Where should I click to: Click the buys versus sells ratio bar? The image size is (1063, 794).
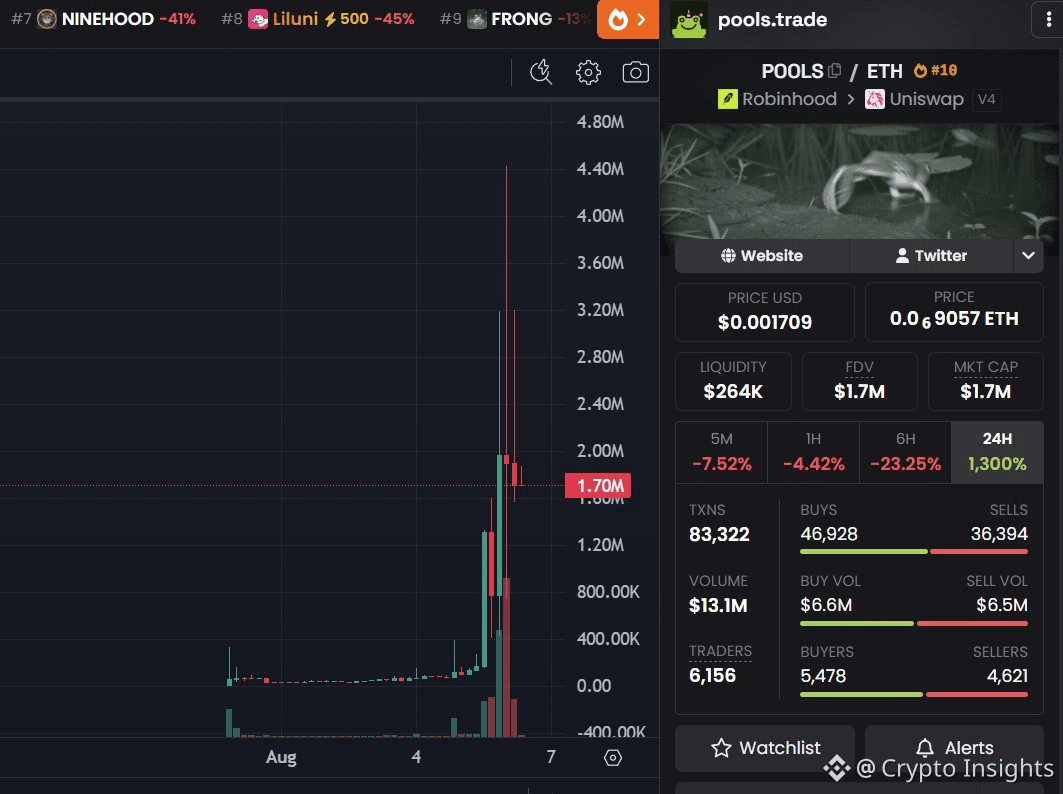[x=914, y=552]
